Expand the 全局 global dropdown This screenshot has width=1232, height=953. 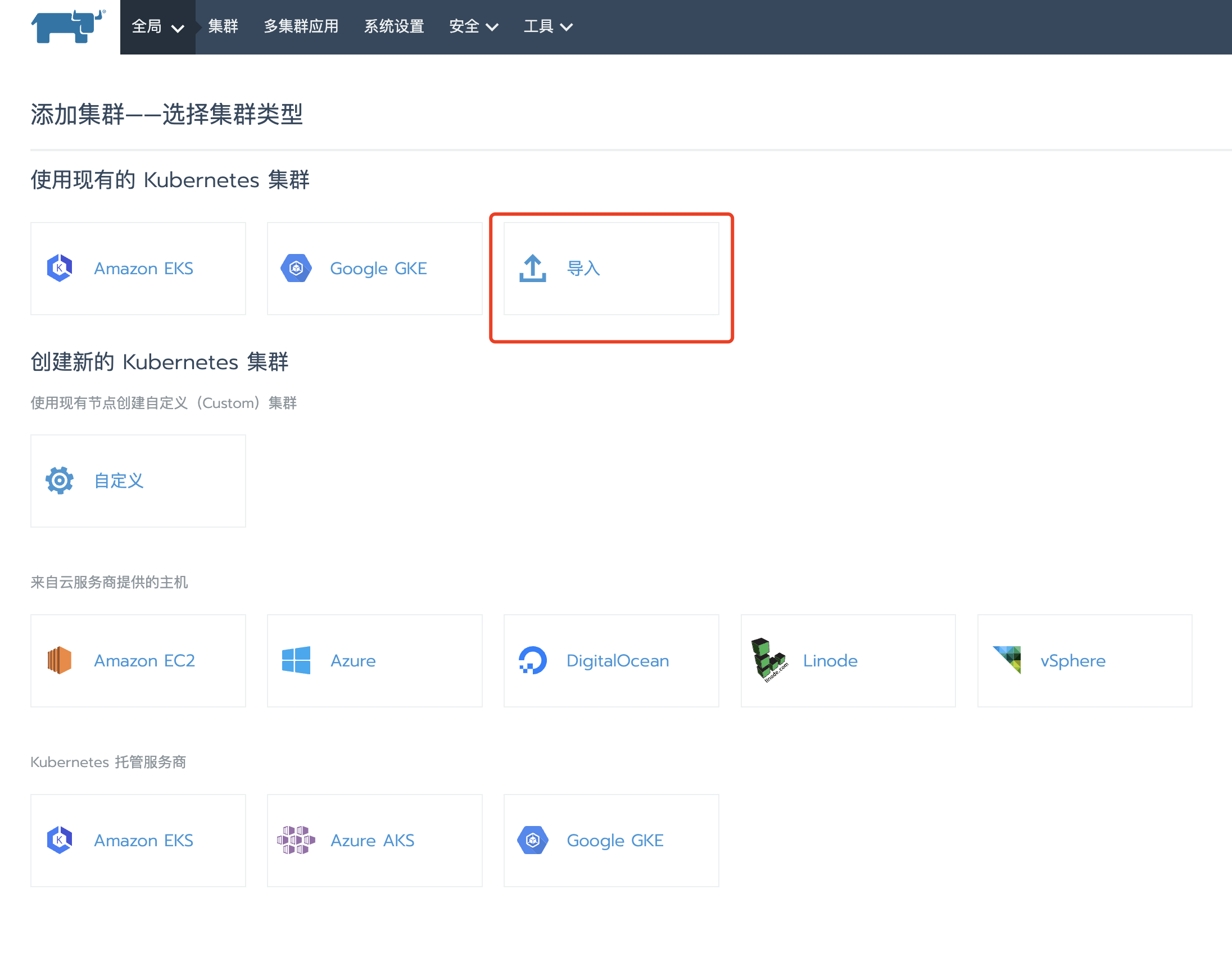tap(157, 26)
